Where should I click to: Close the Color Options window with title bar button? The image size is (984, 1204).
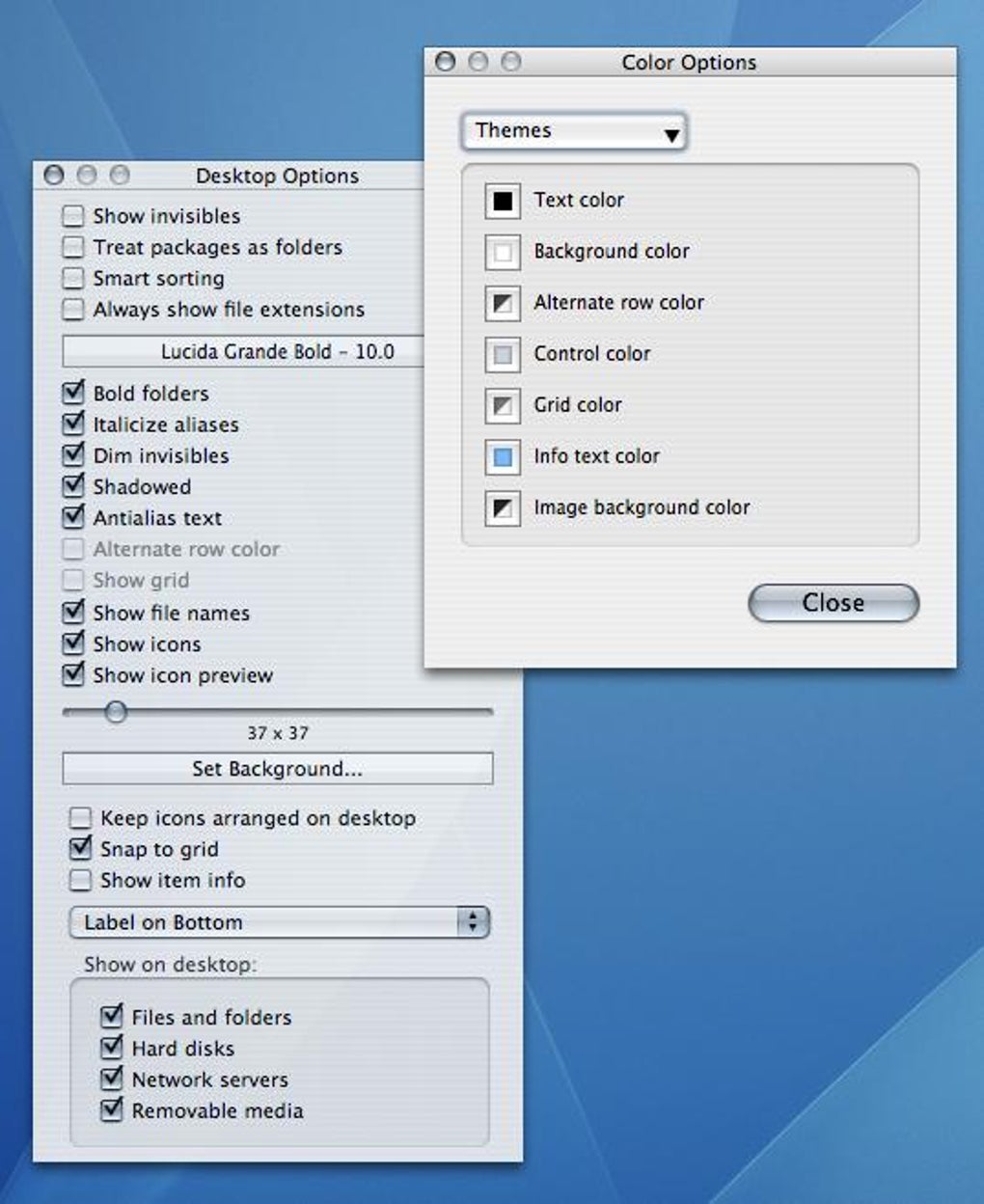[445, 62]
